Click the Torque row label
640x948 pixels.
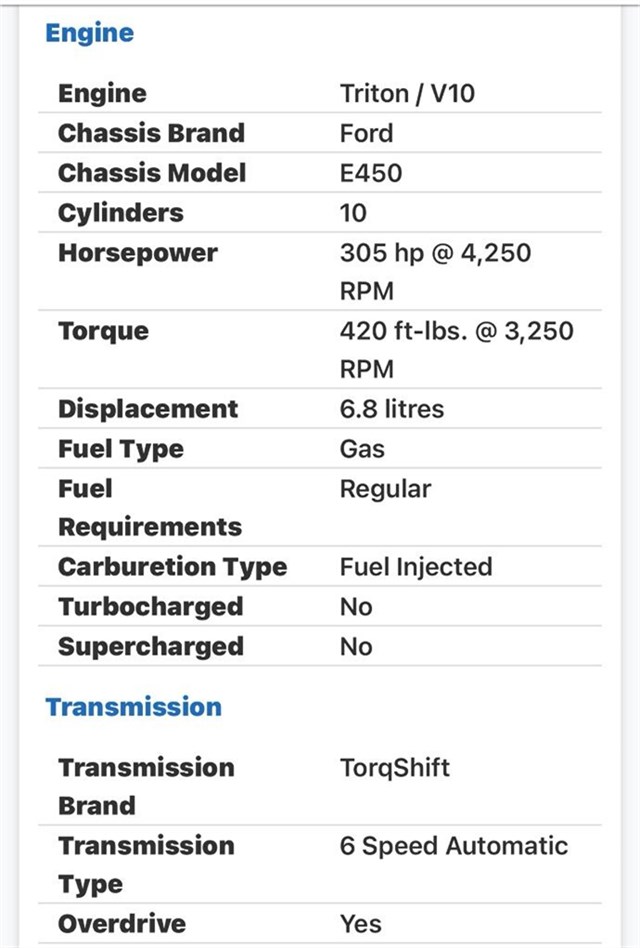pos(103,331)
